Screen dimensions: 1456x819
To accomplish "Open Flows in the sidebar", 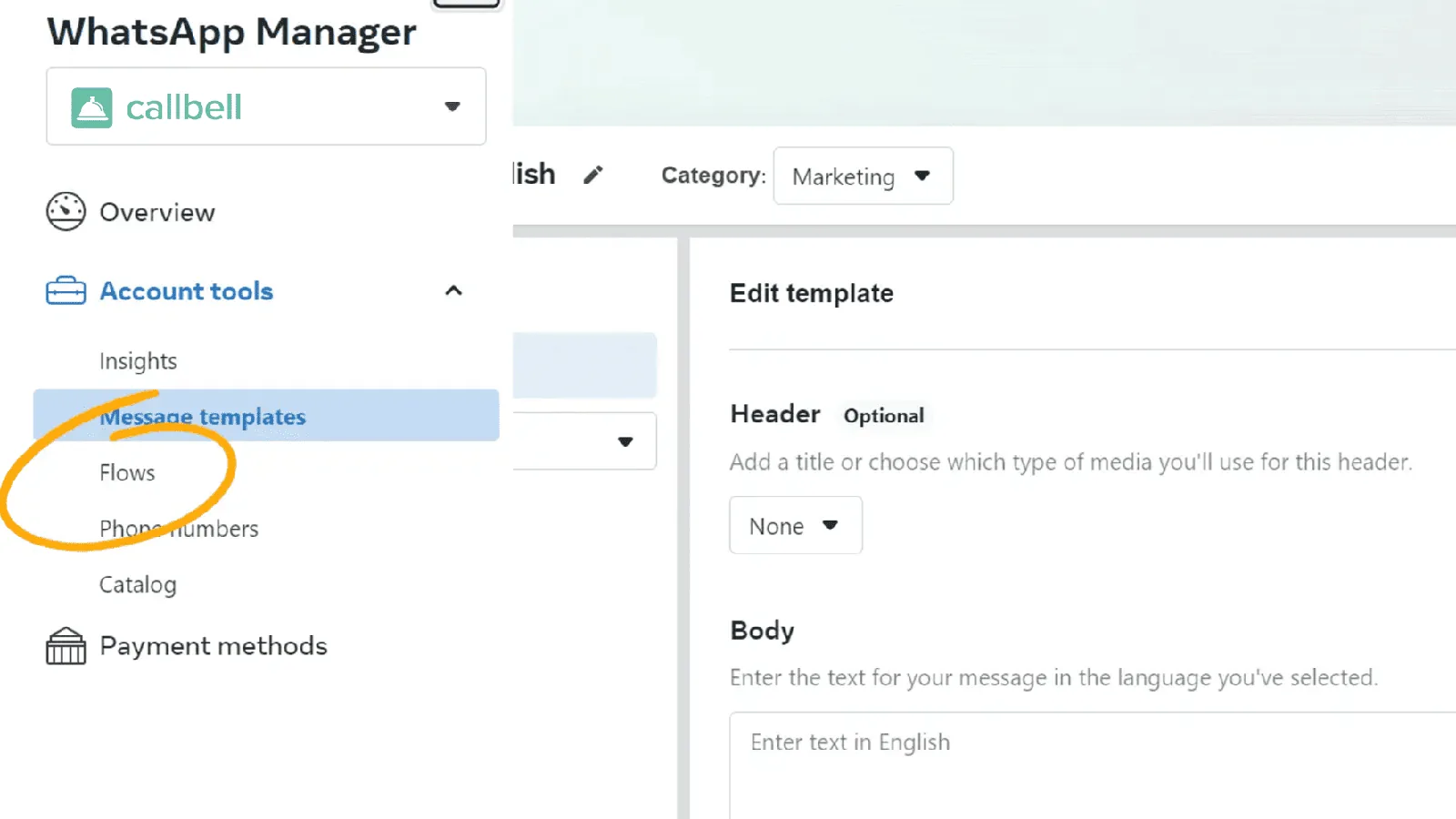I will coord(127,472).
